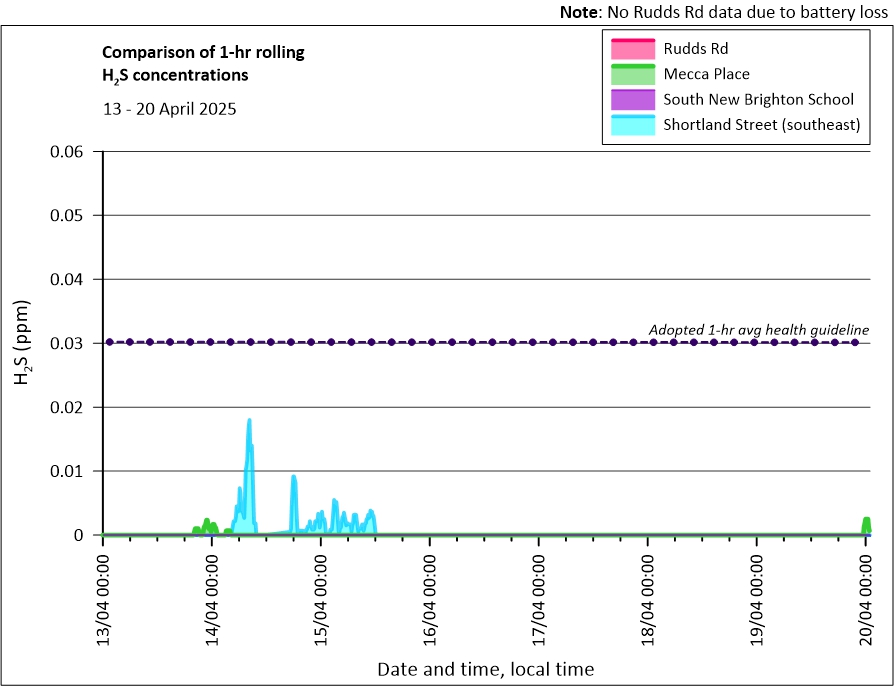Select the Shortland Street cyan legend swatch
The image size is (894, 686).
pos(629,125)
